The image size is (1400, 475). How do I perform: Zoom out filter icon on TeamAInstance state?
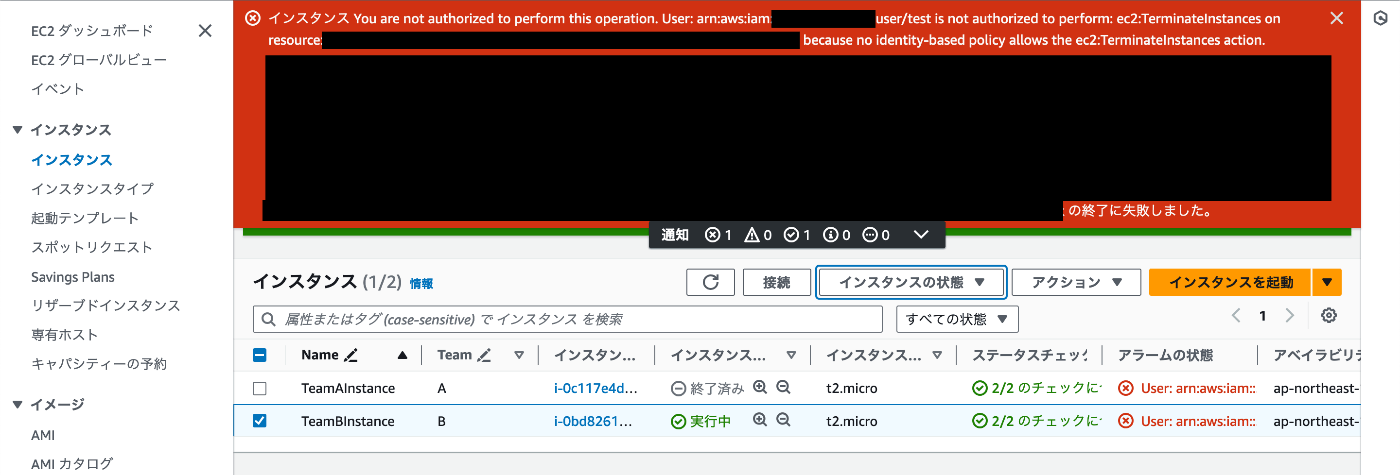(783, 388)
